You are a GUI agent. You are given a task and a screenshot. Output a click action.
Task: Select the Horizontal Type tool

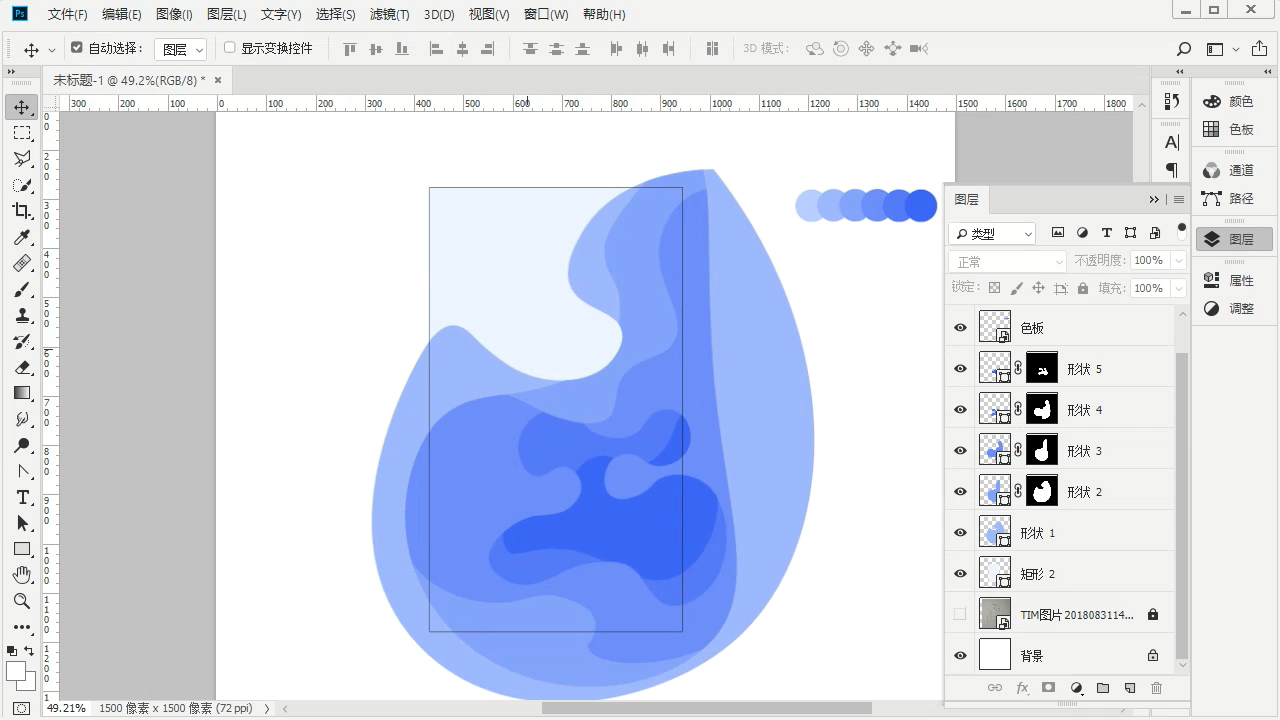[22, 497]
